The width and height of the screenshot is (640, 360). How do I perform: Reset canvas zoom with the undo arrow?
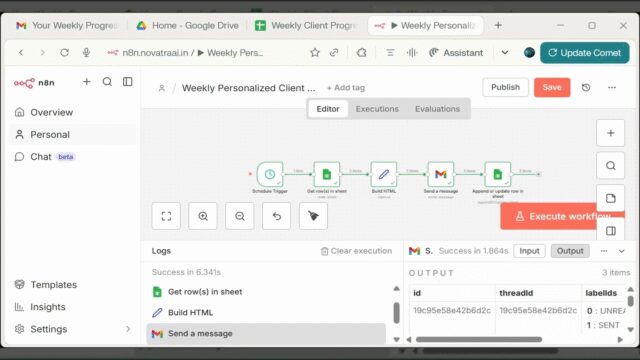[x=276, y=216]
